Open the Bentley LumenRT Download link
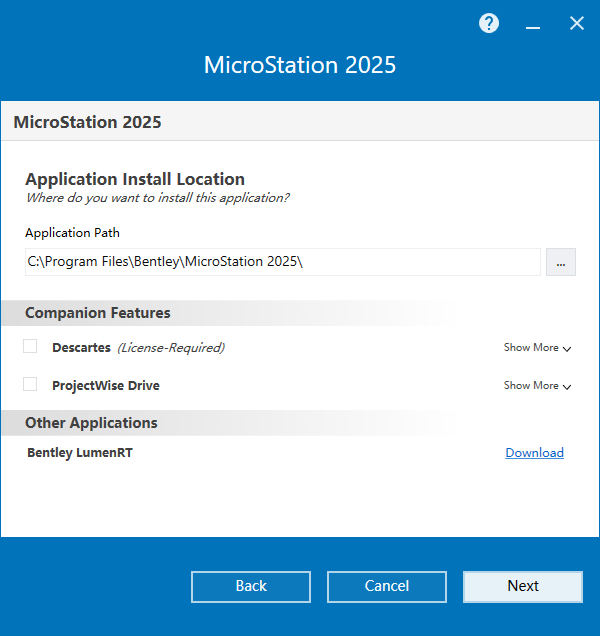 (x=534, y=453)
